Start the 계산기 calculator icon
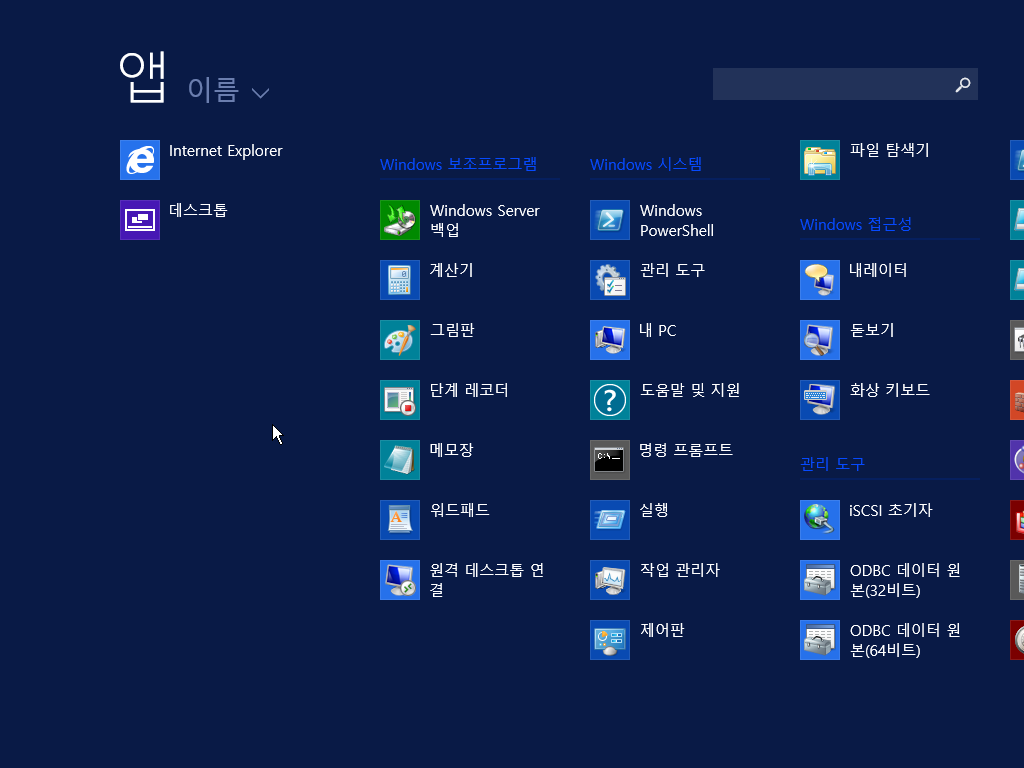 [x=400, y=280]
